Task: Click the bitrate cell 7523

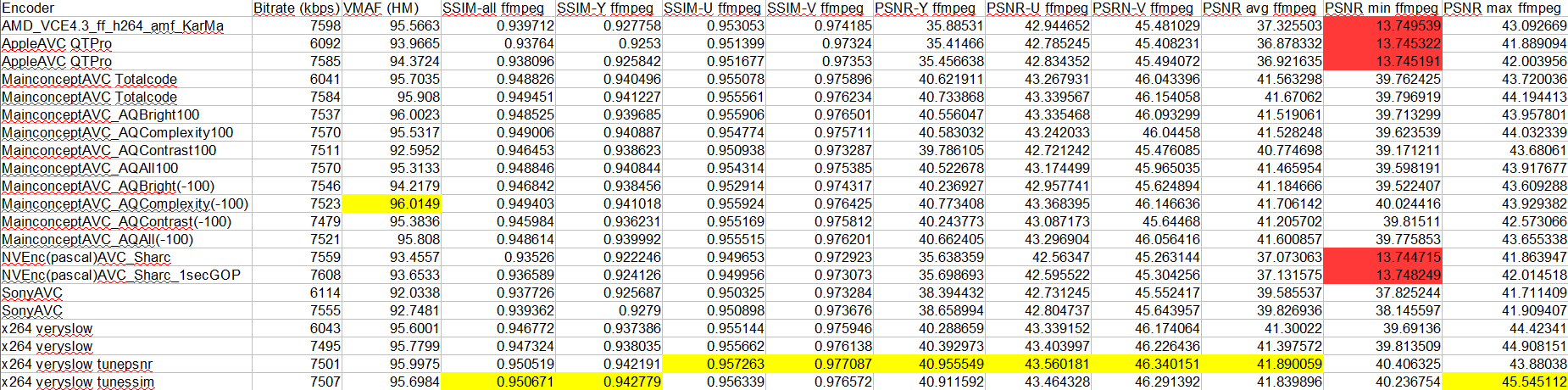Action: click(297, 204)
